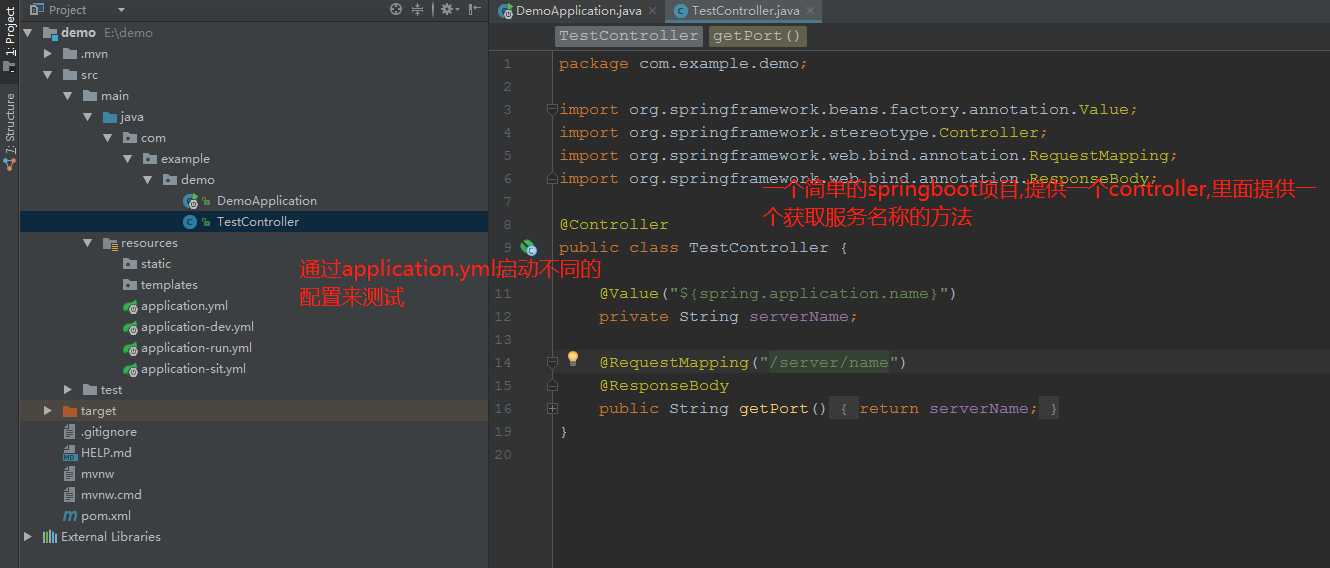1330x568 pixels.
Task: Click the getPort() breadcrumb
Action: (x=758, y=36)
